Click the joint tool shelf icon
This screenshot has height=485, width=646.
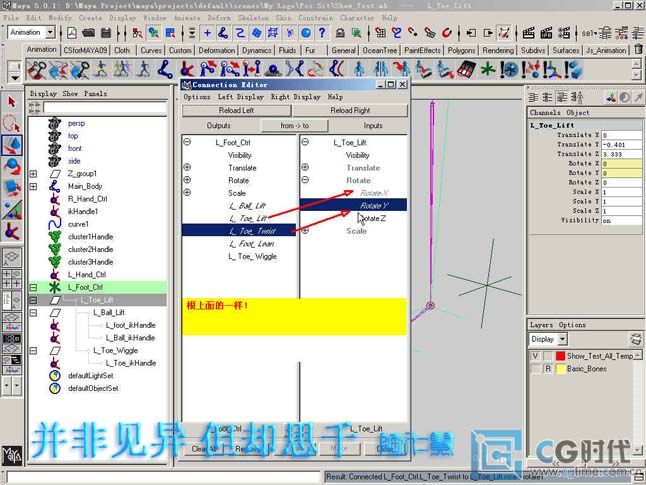[x=165, y=69]
